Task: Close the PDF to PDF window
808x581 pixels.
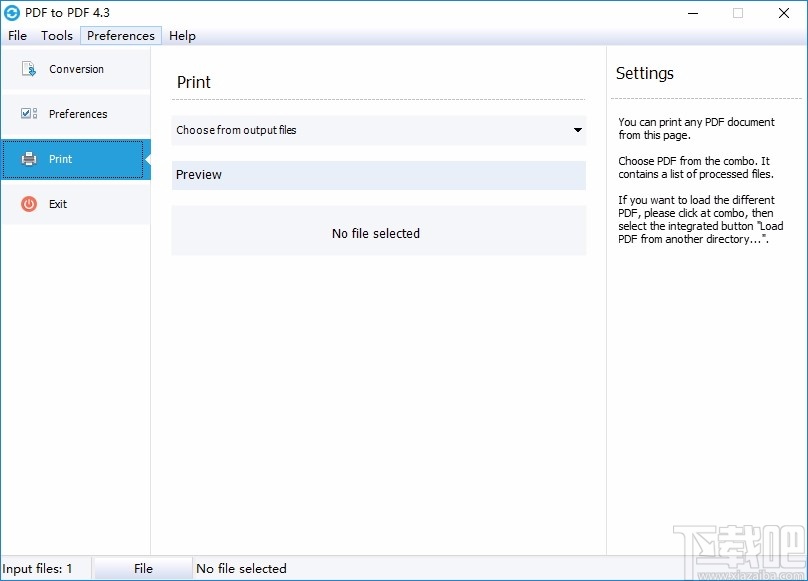Action: click(783, 13)
